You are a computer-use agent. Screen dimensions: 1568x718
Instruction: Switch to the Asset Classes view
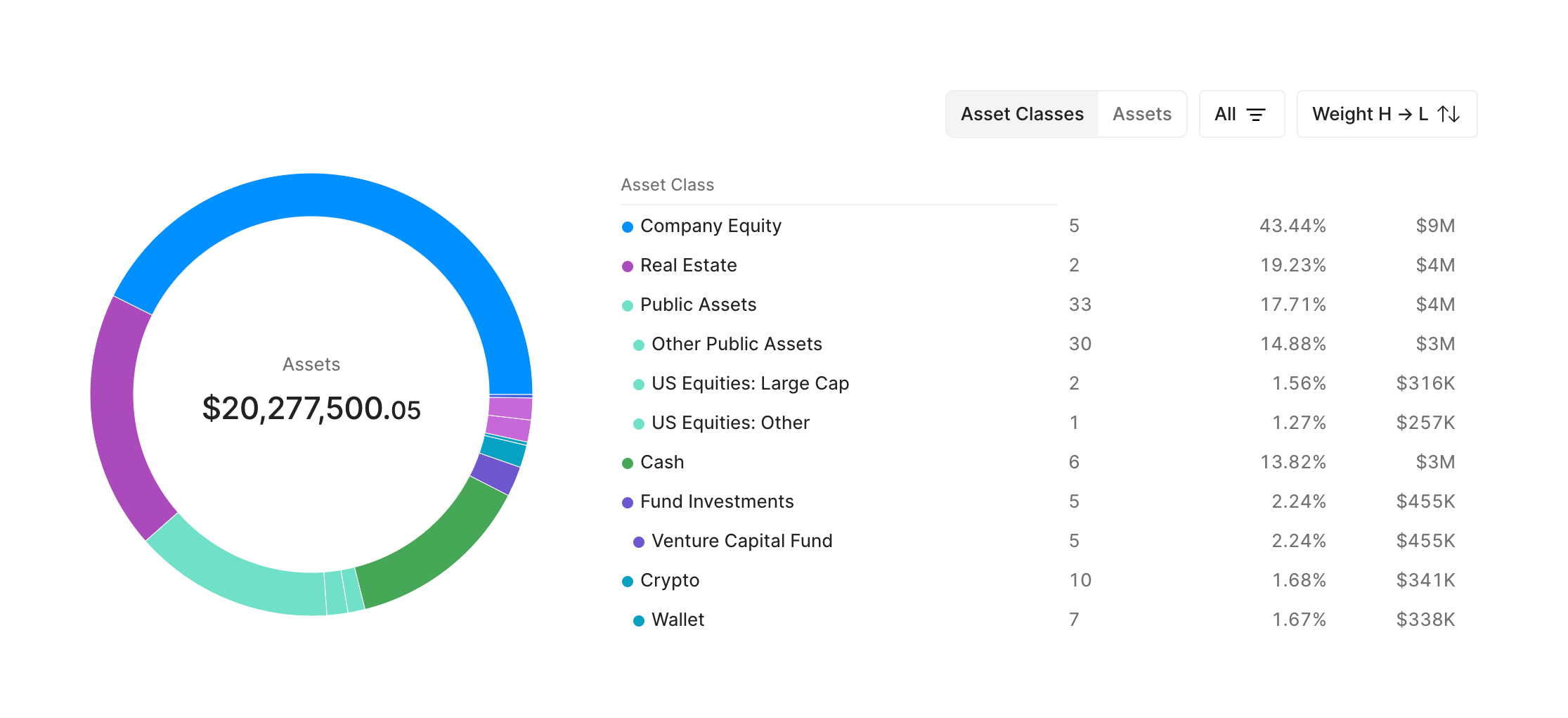tap(1022, 114)
